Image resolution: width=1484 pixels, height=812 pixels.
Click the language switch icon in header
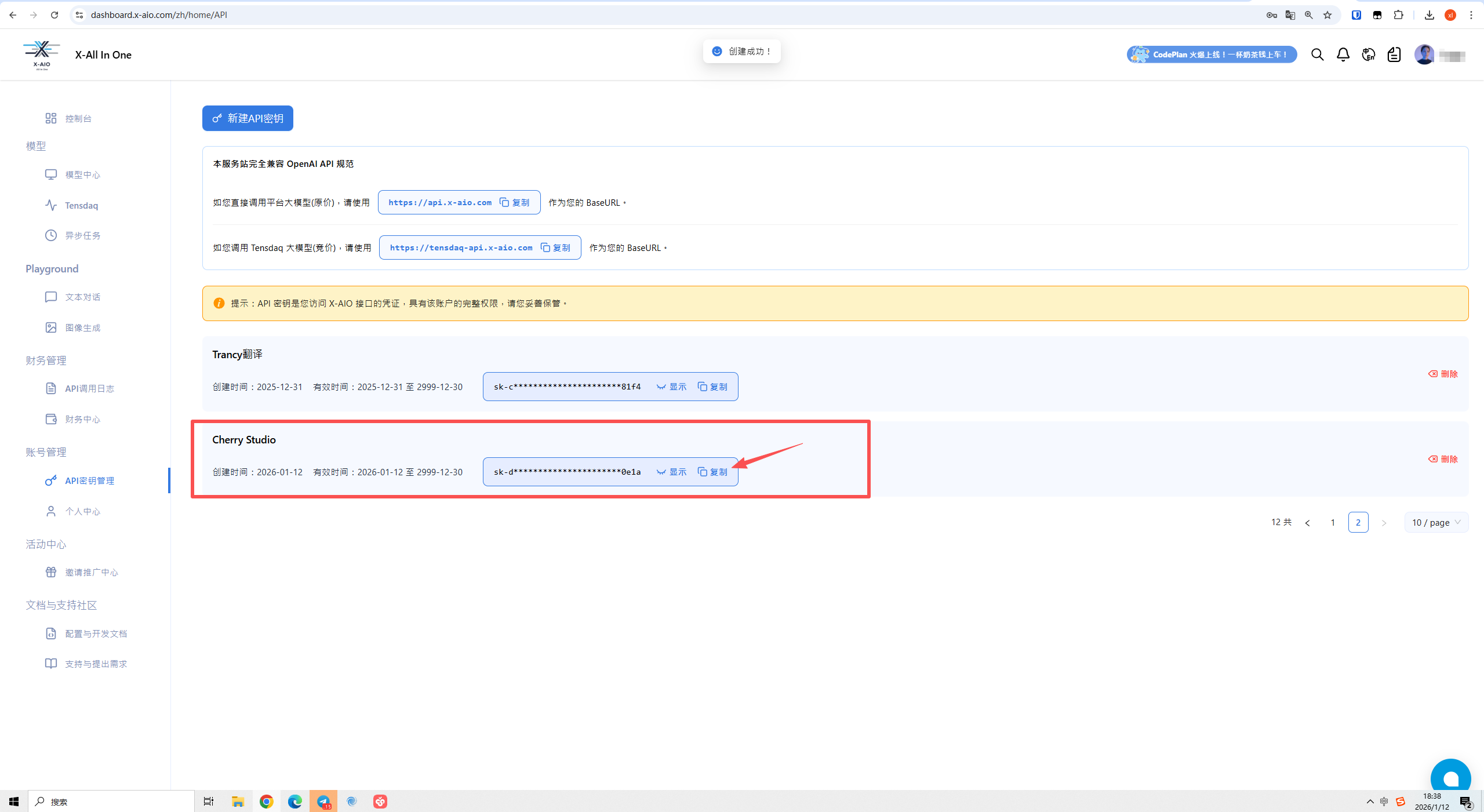click(x=1368, y=54)
